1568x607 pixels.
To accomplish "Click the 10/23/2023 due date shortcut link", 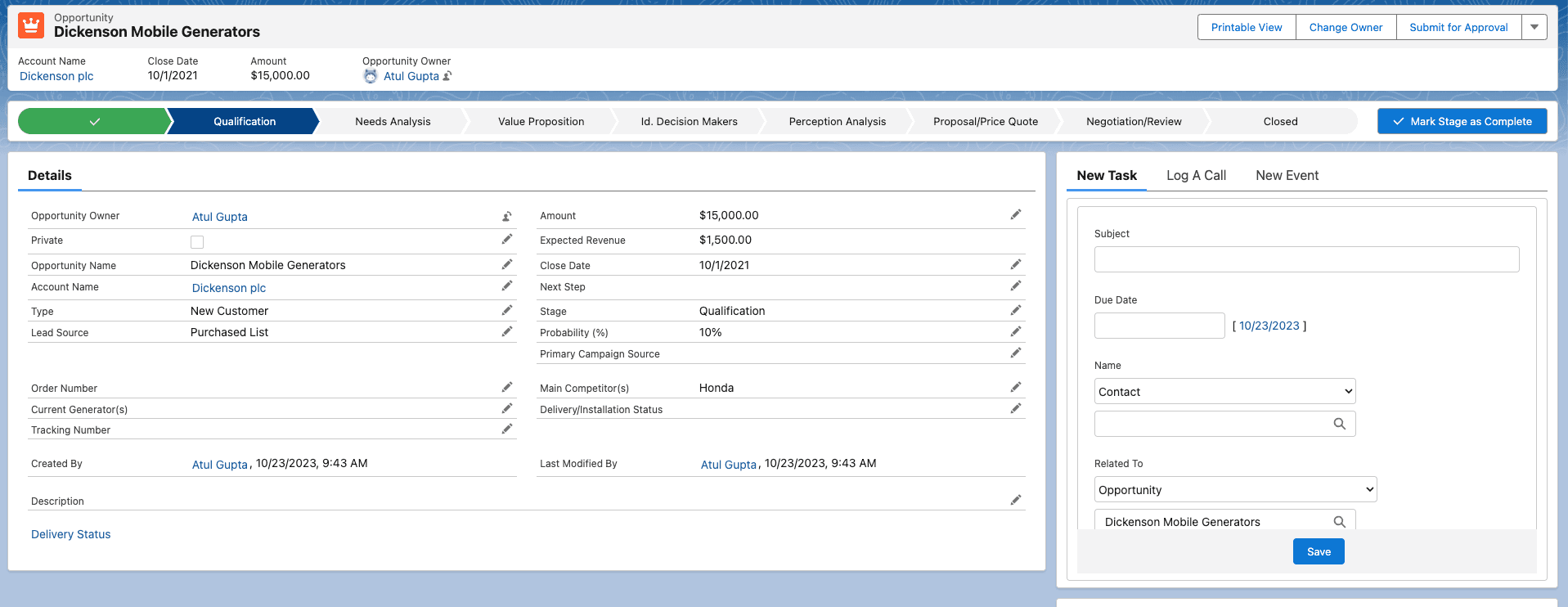I will point(1269,326).
